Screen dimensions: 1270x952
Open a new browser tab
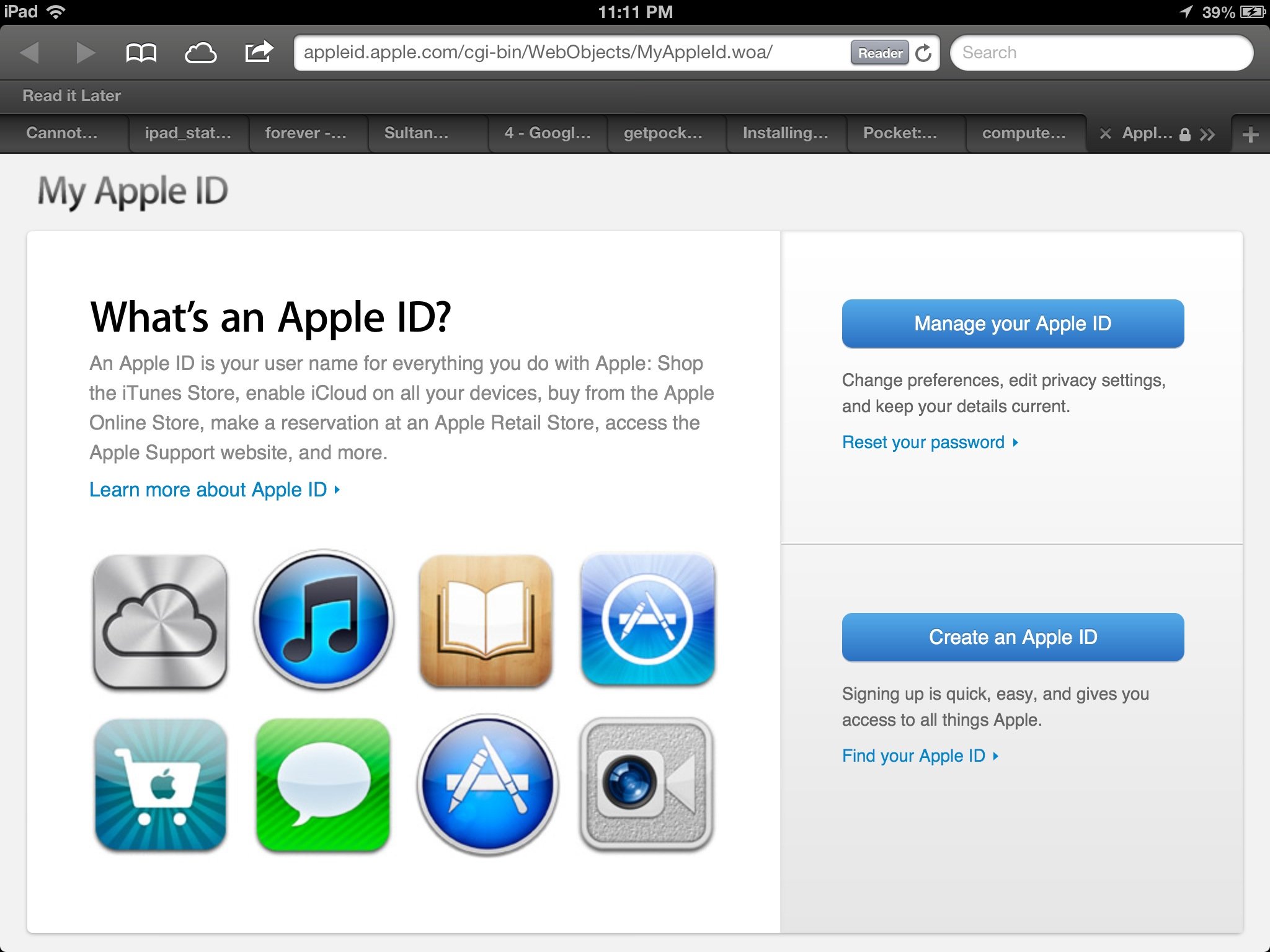tap(1251, 133)
